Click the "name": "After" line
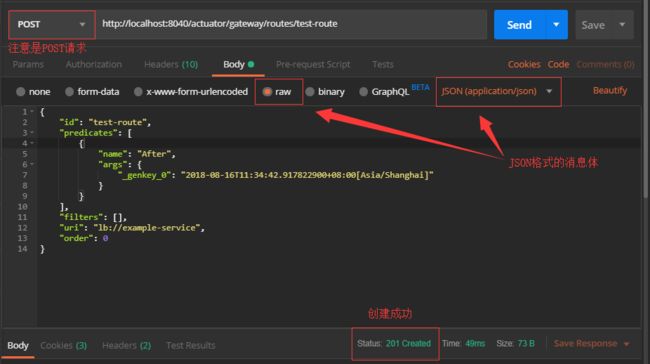The height and width of the screenshot is (364, 650). 137,154
